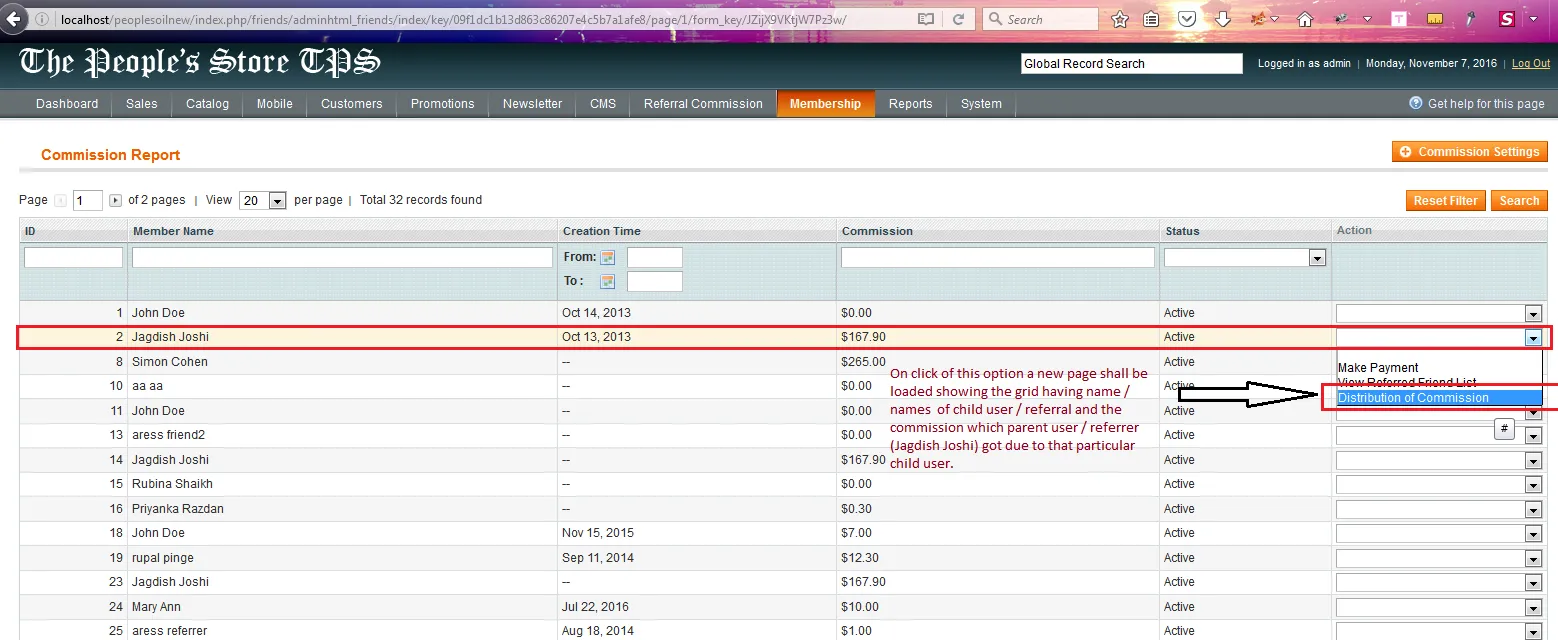1558x640 pixels.
Task: Open the Dashboard menu
Action: pyautogui.click(x=67, y=104)
